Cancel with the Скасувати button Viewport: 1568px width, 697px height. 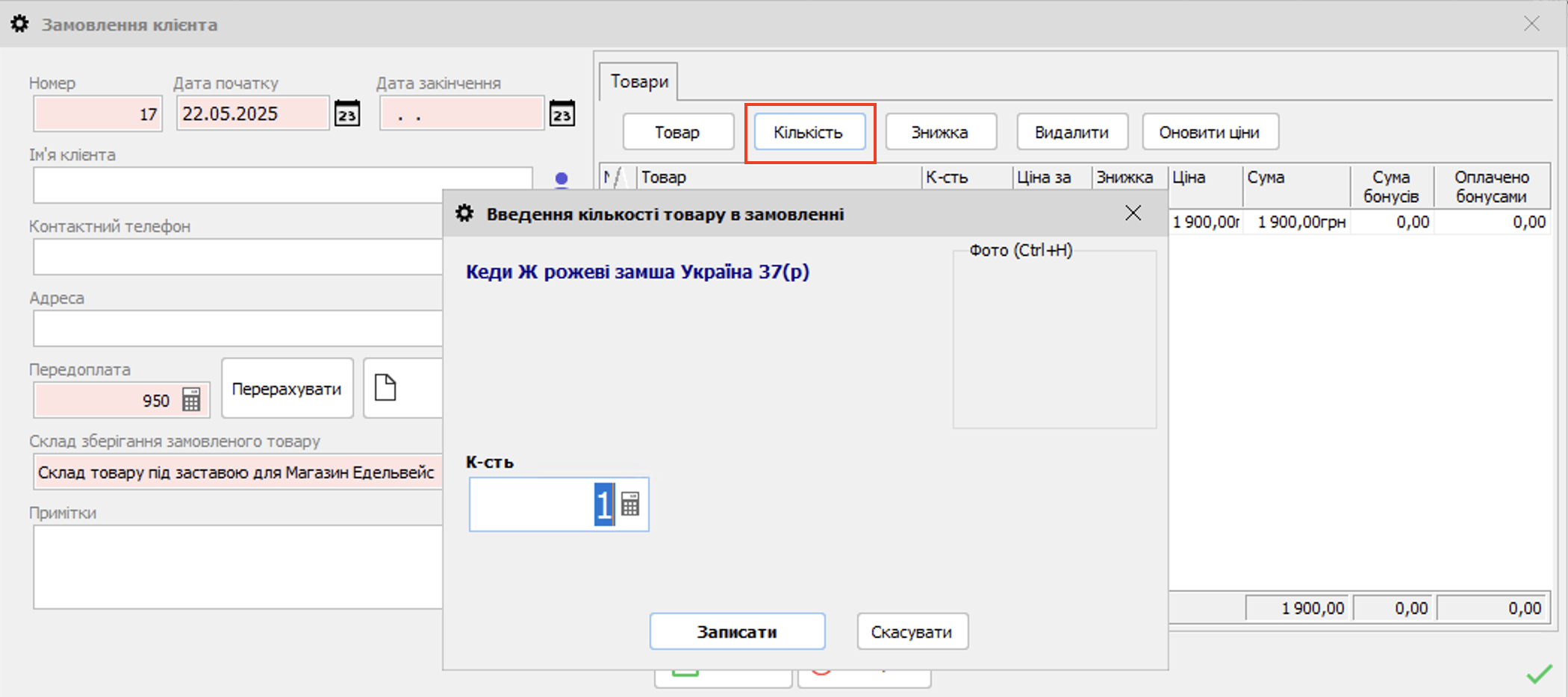pos(912,632)
